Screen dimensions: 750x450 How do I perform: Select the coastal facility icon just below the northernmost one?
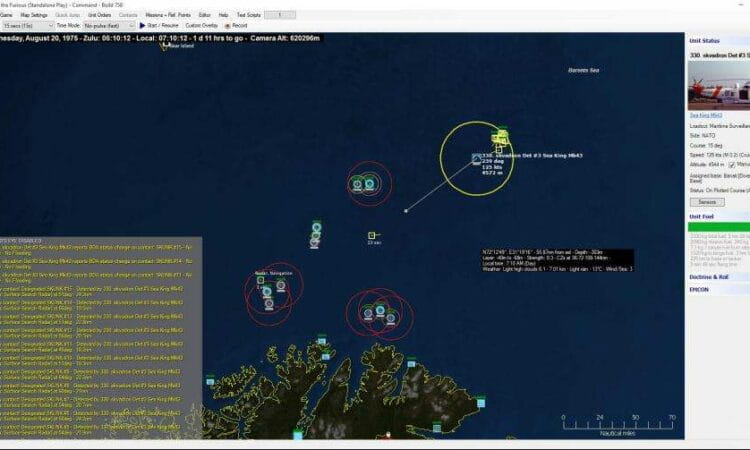326,356
